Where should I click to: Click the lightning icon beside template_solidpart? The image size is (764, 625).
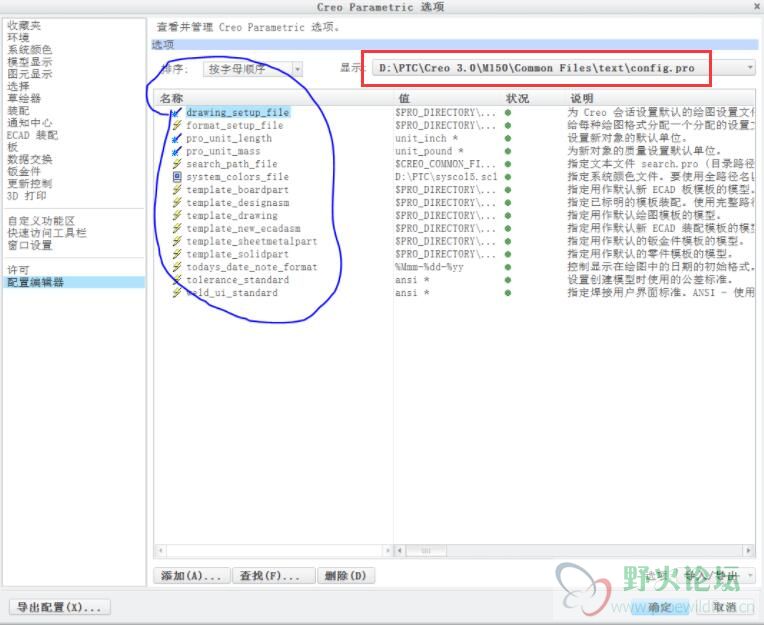click(176, 254)
